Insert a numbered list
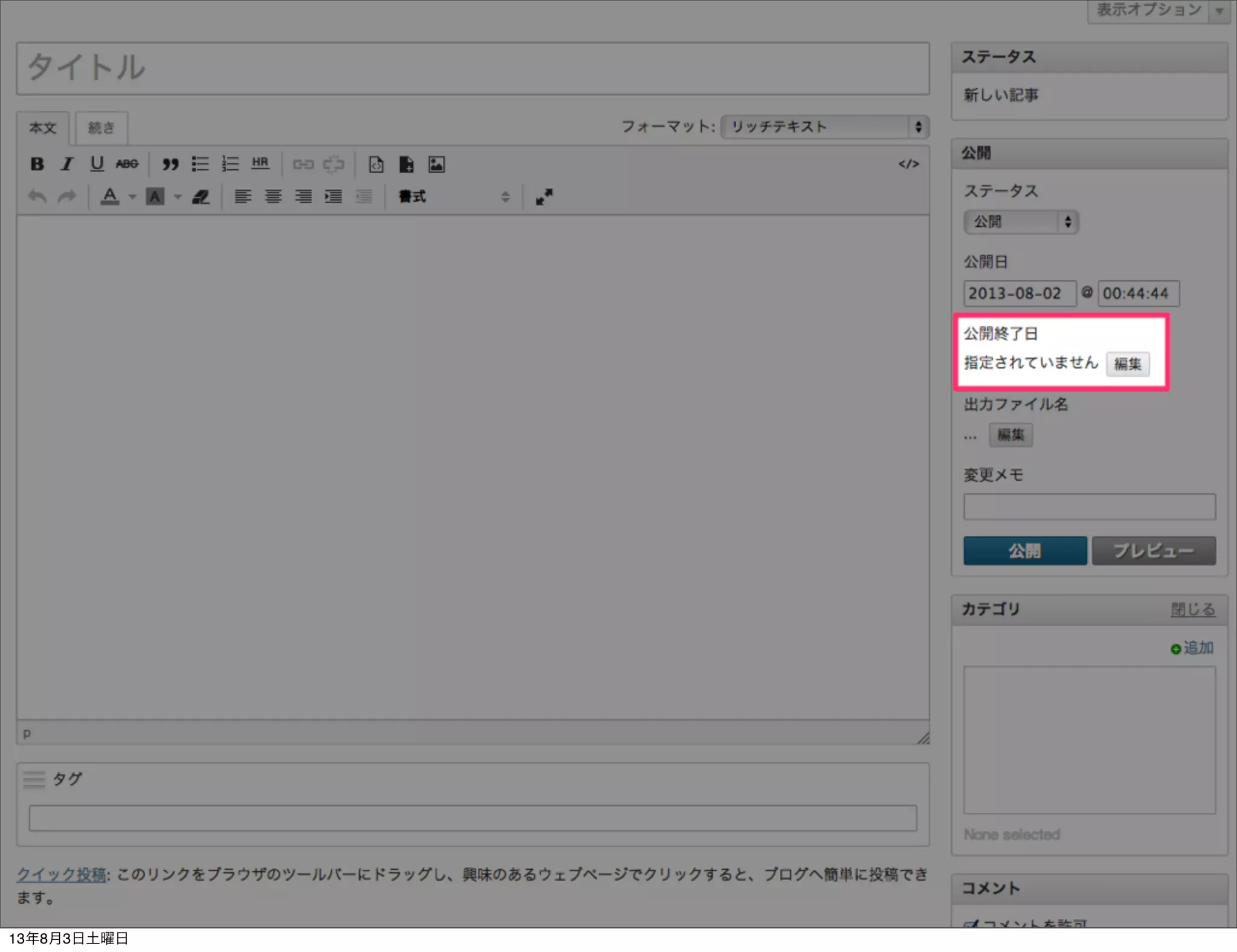This screenshot has height=952, width=1237. [x=230, y=164]
